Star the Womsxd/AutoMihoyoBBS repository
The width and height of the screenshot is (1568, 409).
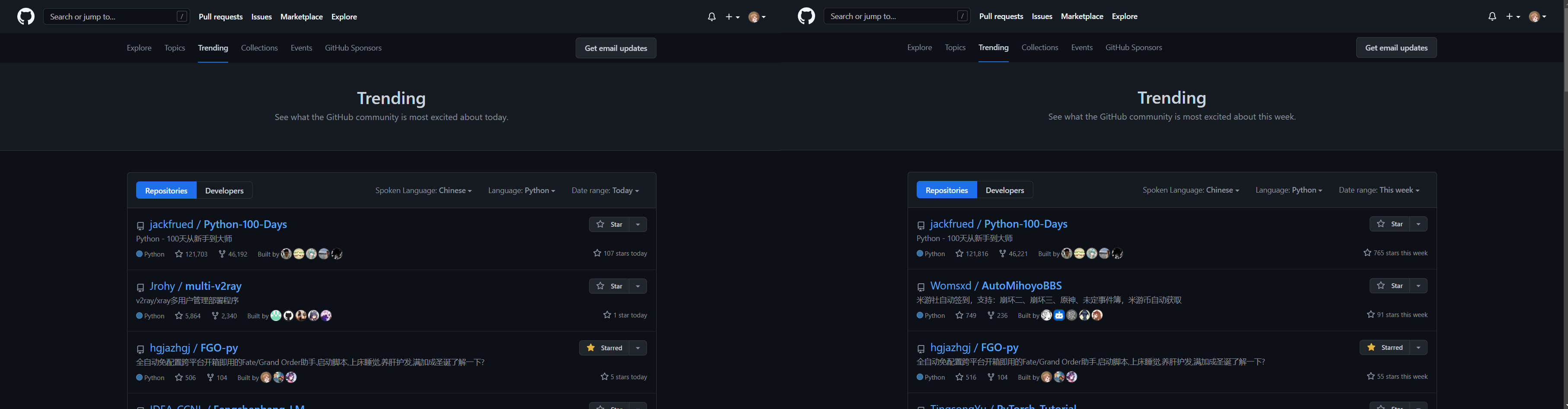[1390, 285]
